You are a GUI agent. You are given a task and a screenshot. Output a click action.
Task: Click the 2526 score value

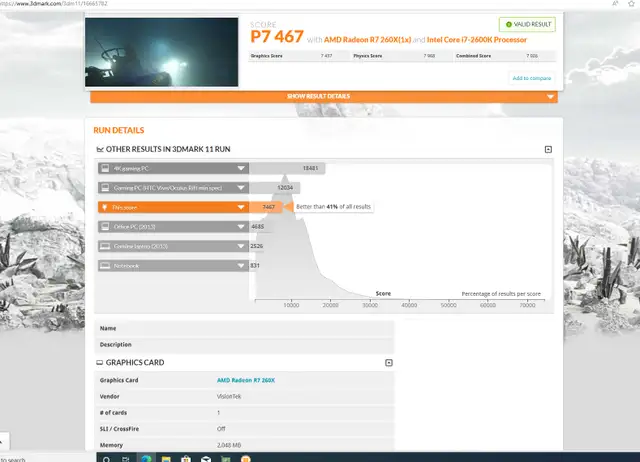click(x=257, y=246)
